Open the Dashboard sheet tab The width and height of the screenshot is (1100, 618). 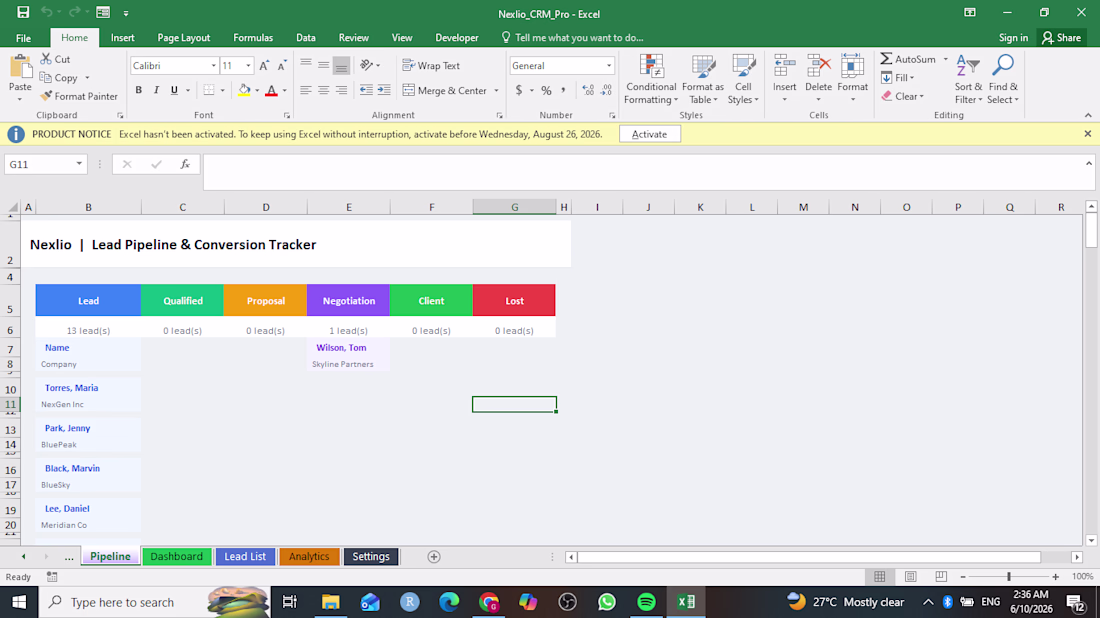click(176, 556)
